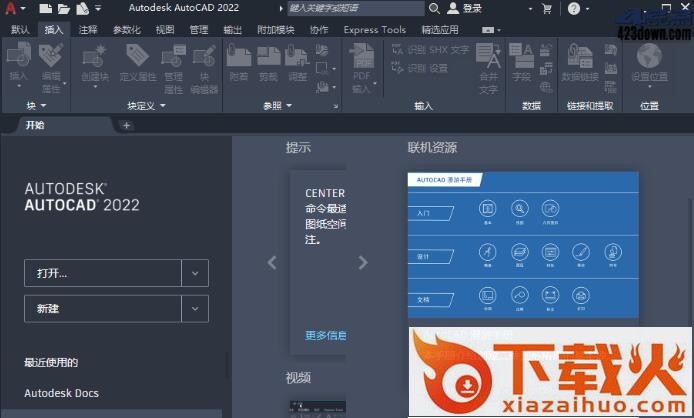
Task: Show the next tip with right arrow
Action: [363, 262]
